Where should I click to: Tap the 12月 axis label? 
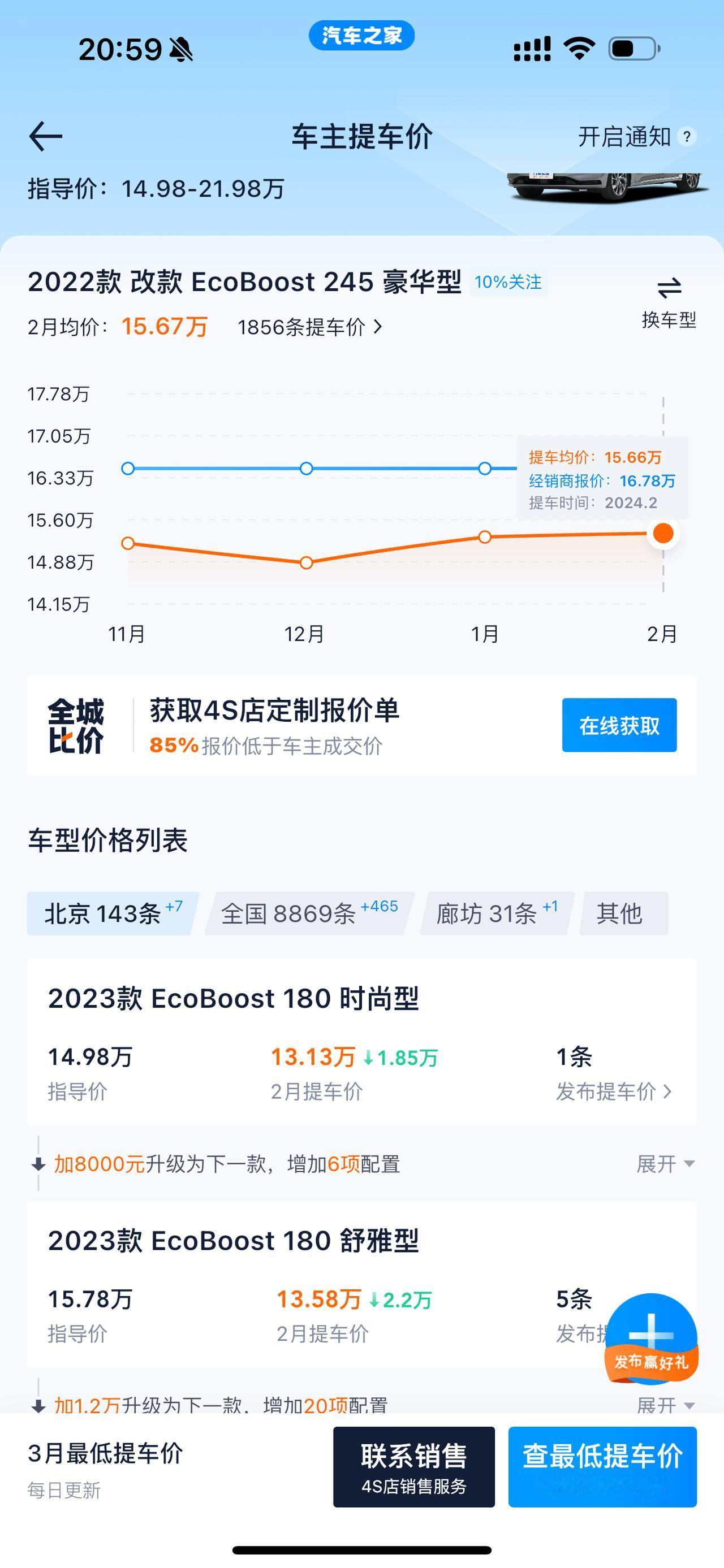[x=304, y=634]
